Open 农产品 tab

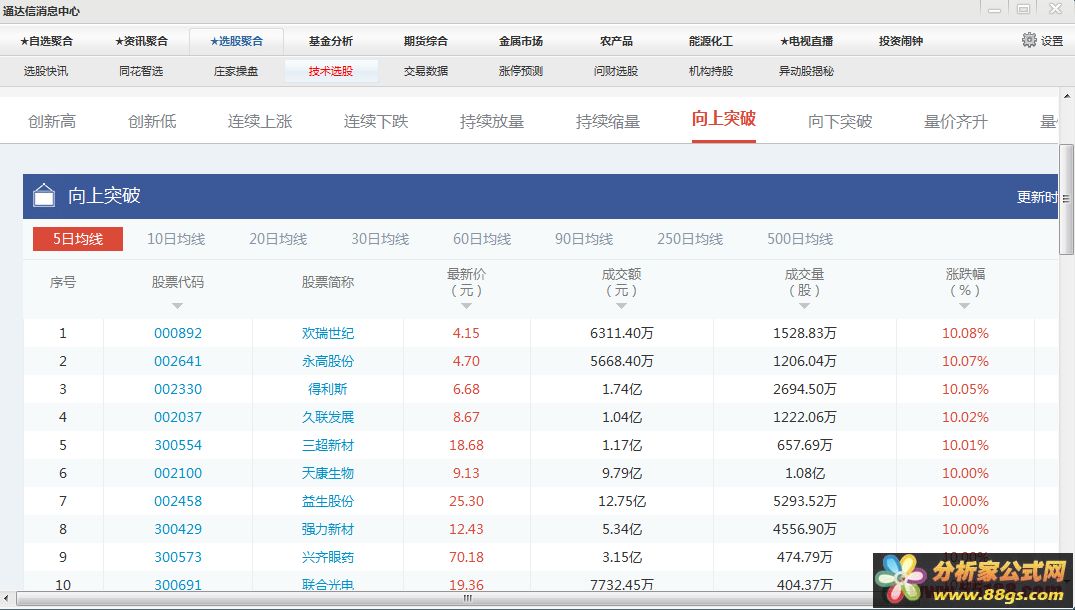pos(616,41)
